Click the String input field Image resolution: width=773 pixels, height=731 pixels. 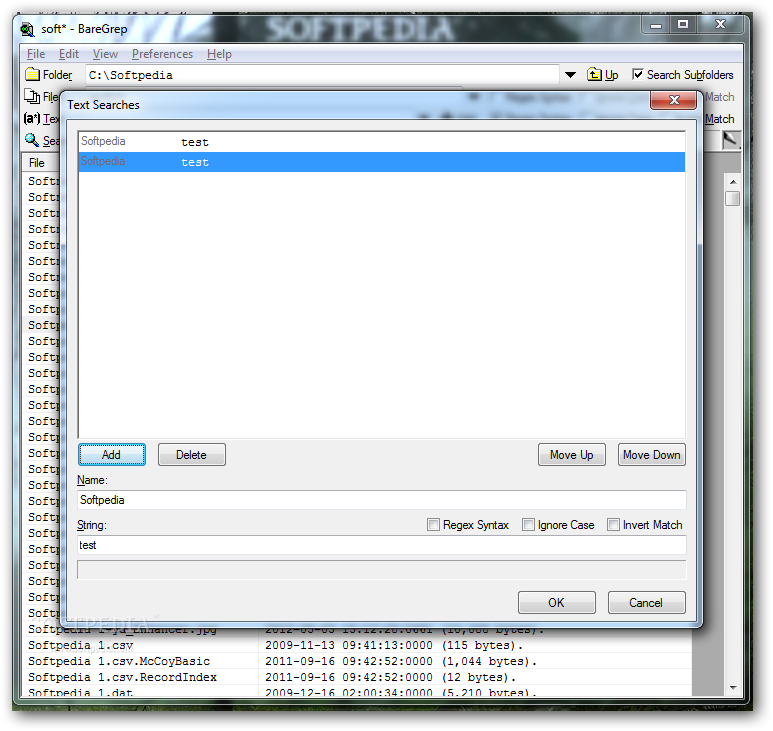pos(382,545)
